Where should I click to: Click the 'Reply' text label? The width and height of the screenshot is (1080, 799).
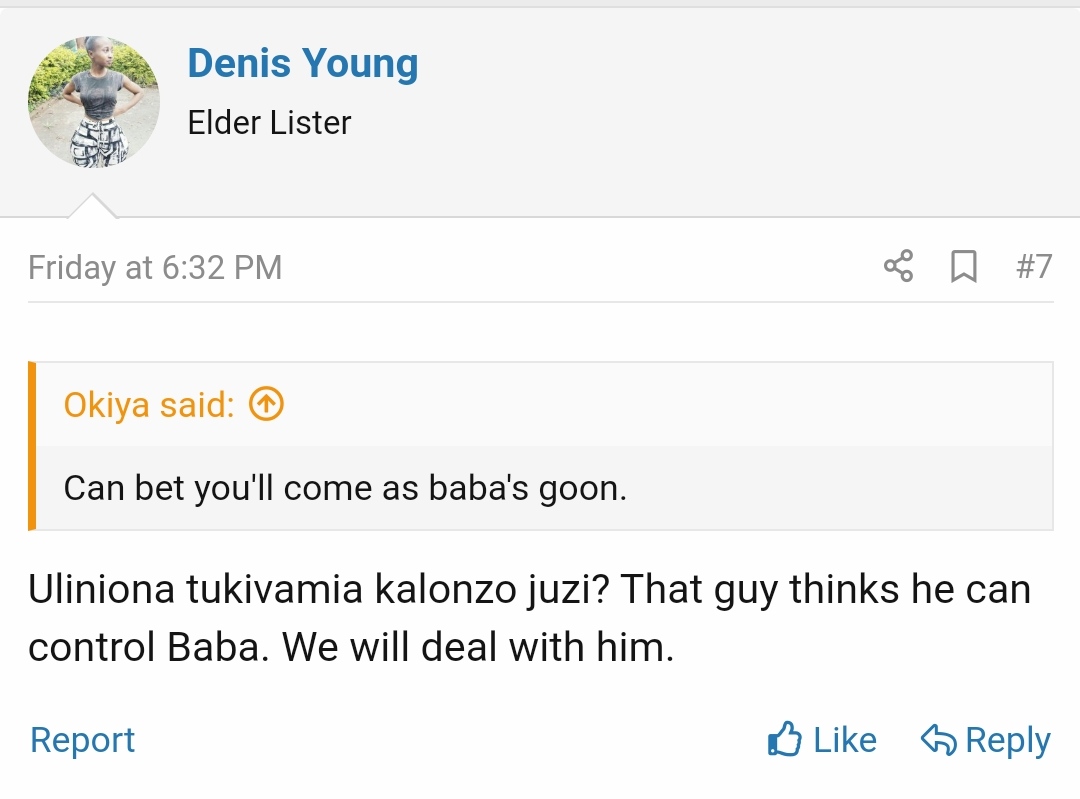coord(1007,740)
